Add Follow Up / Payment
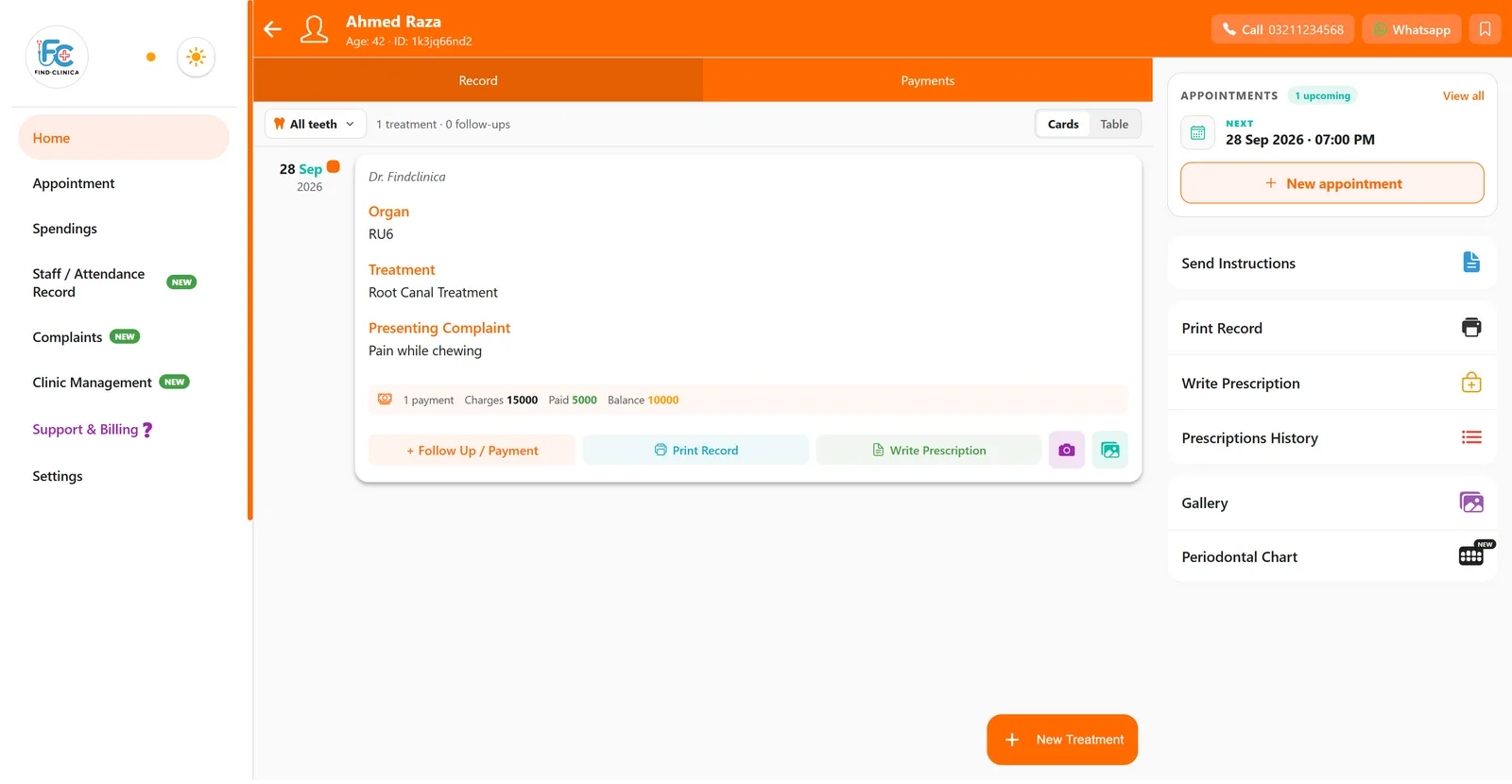Screen dimensions: 1512x784 tap(472, 451)
